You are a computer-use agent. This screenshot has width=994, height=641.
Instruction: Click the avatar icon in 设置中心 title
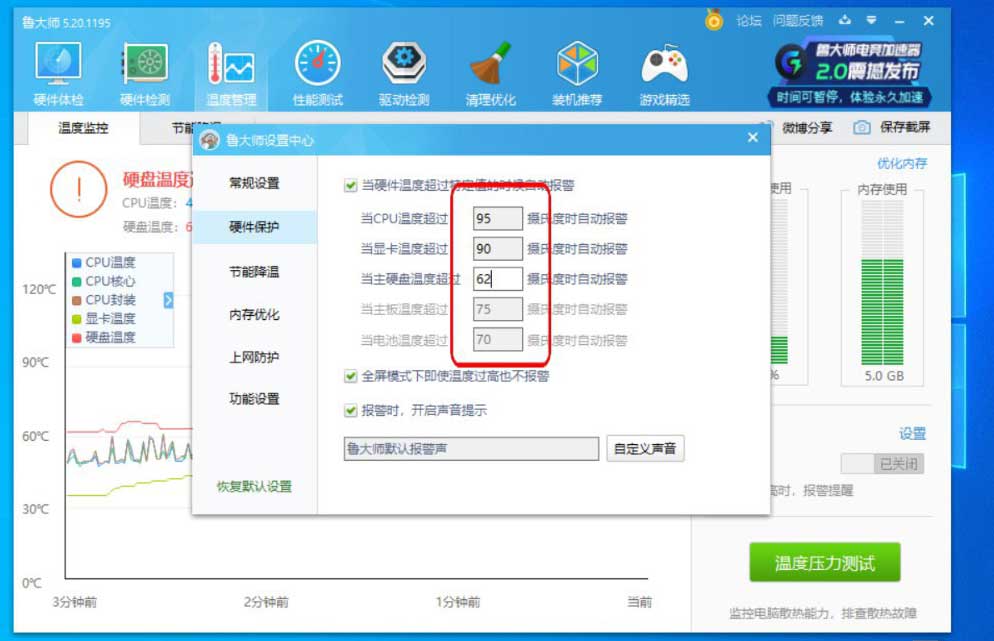210,140
